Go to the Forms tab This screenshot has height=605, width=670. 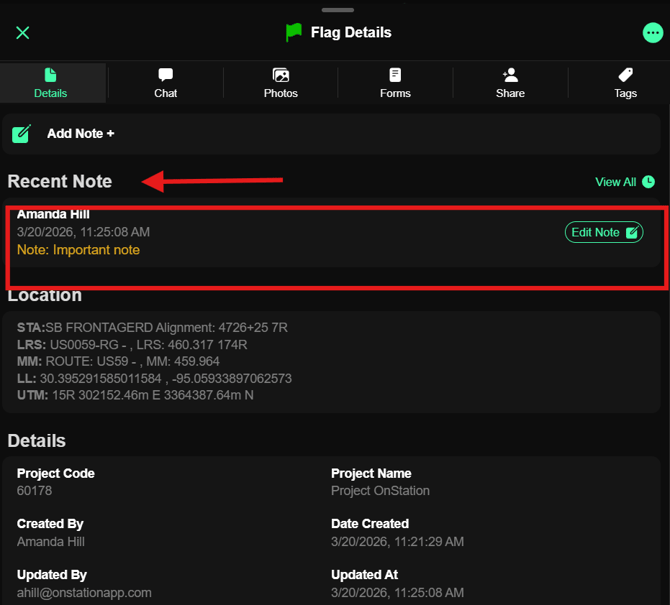[x=395, y=83]
